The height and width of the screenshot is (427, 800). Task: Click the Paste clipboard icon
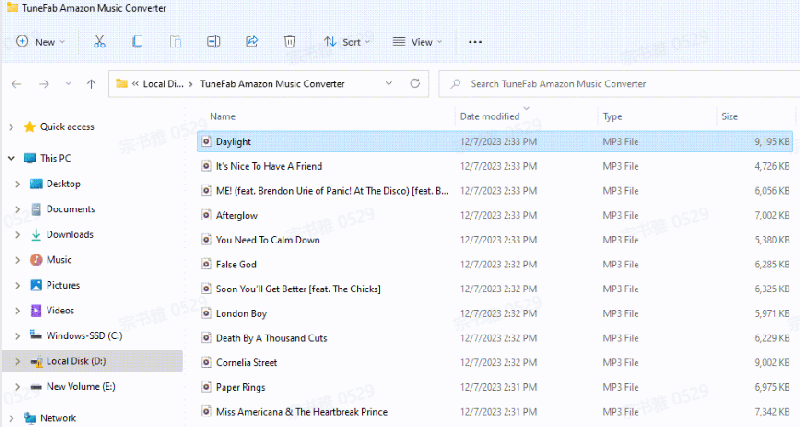point(176,42)
